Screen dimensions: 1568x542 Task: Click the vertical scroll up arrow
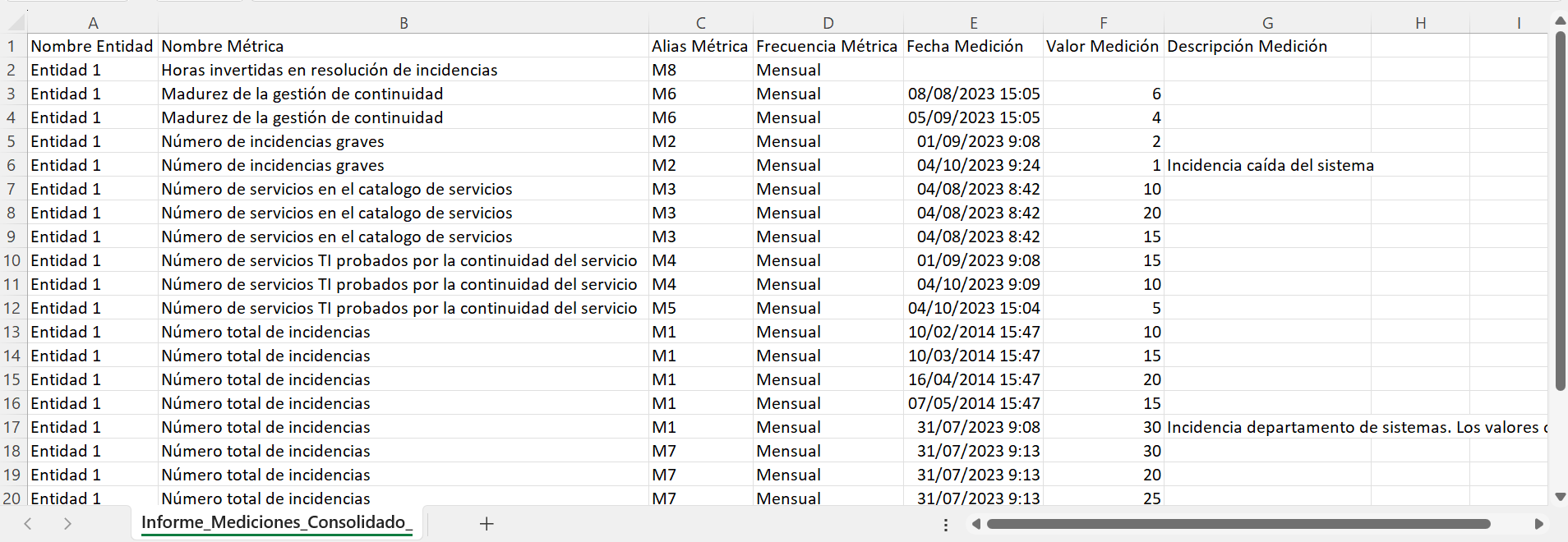coord(1560,21)
